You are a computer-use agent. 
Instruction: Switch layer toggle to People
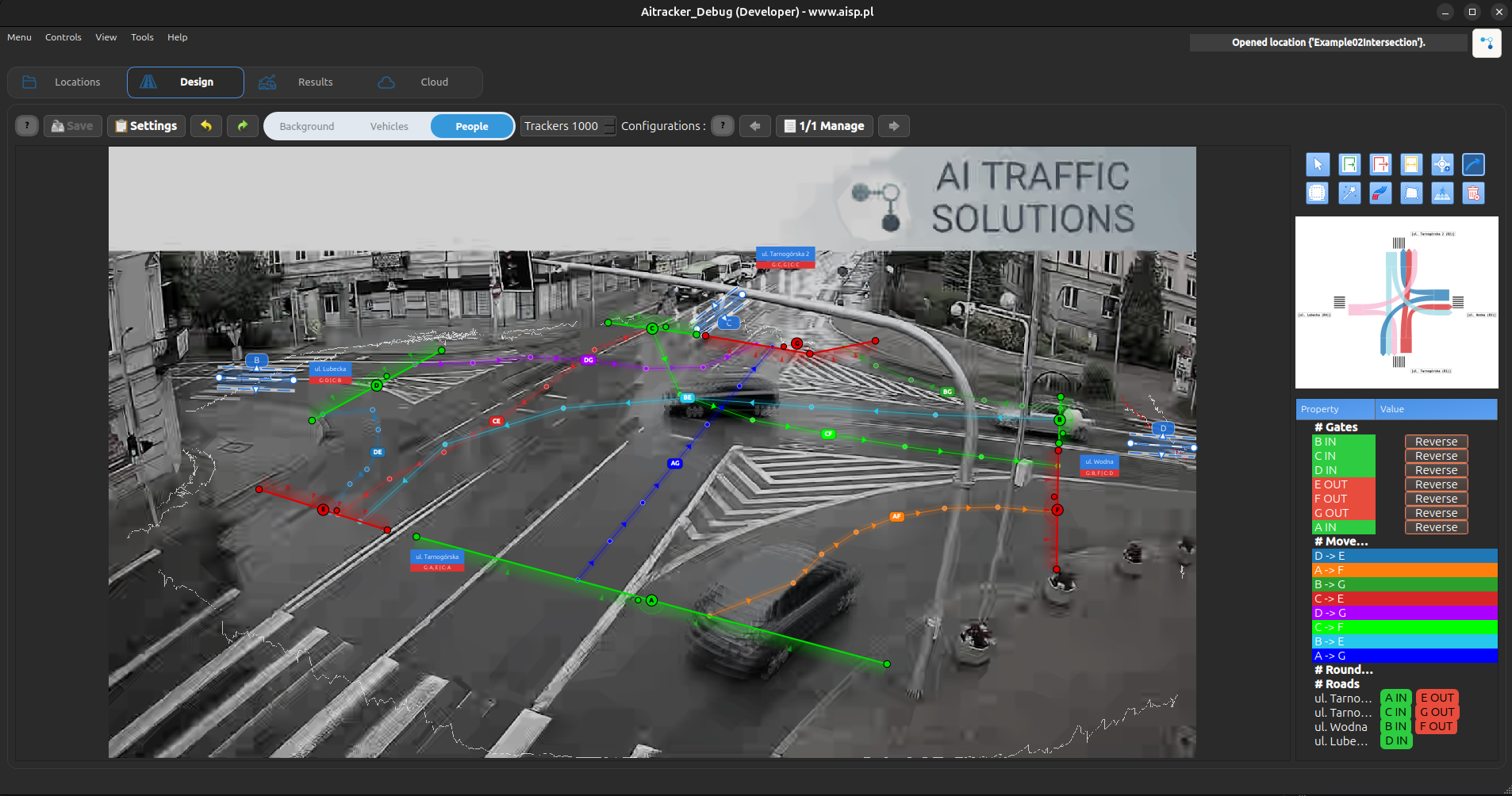tap(472, 126)
